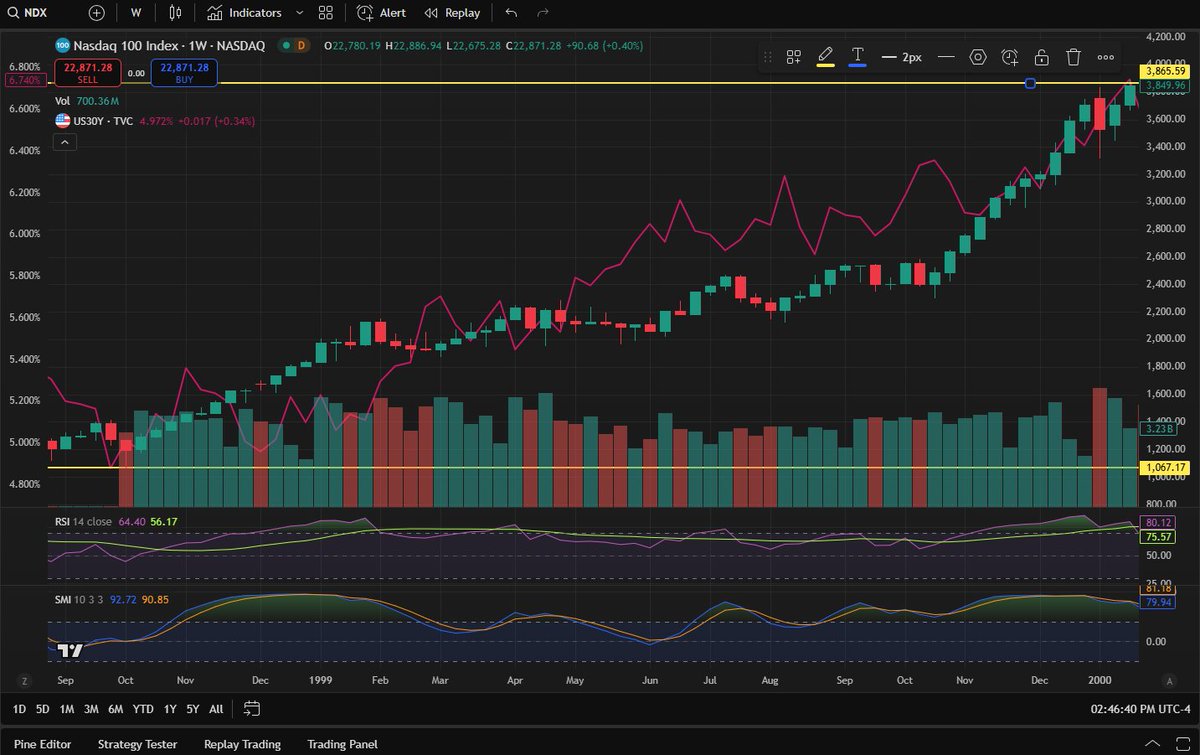Set range to 5Y
Viewport: 1200px width, 755px height.
(x=193, y=709)
